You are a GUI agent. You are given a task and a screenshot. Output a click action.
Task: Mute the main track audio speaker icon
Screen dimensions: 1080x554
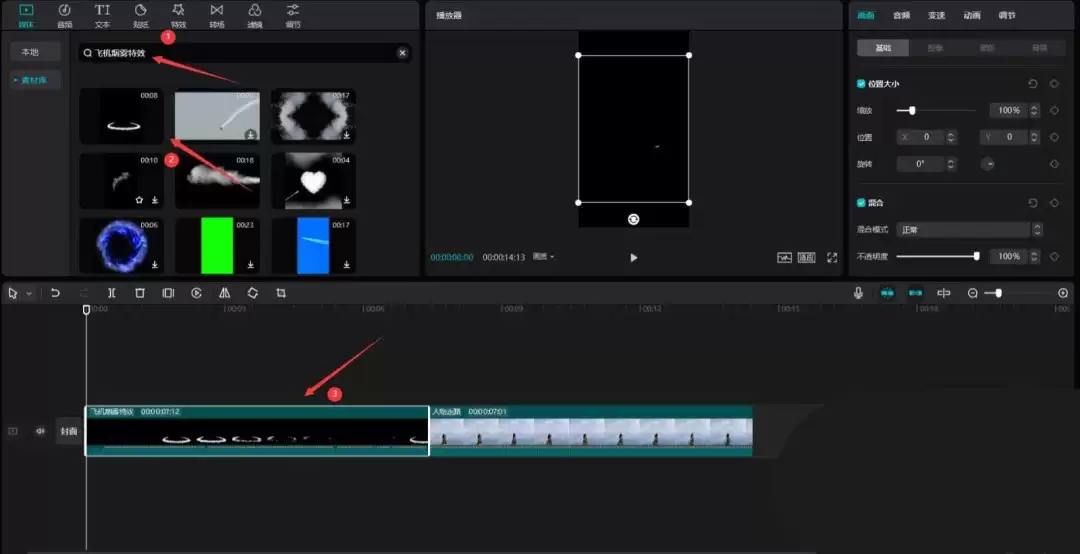click(x=41, y=431)
